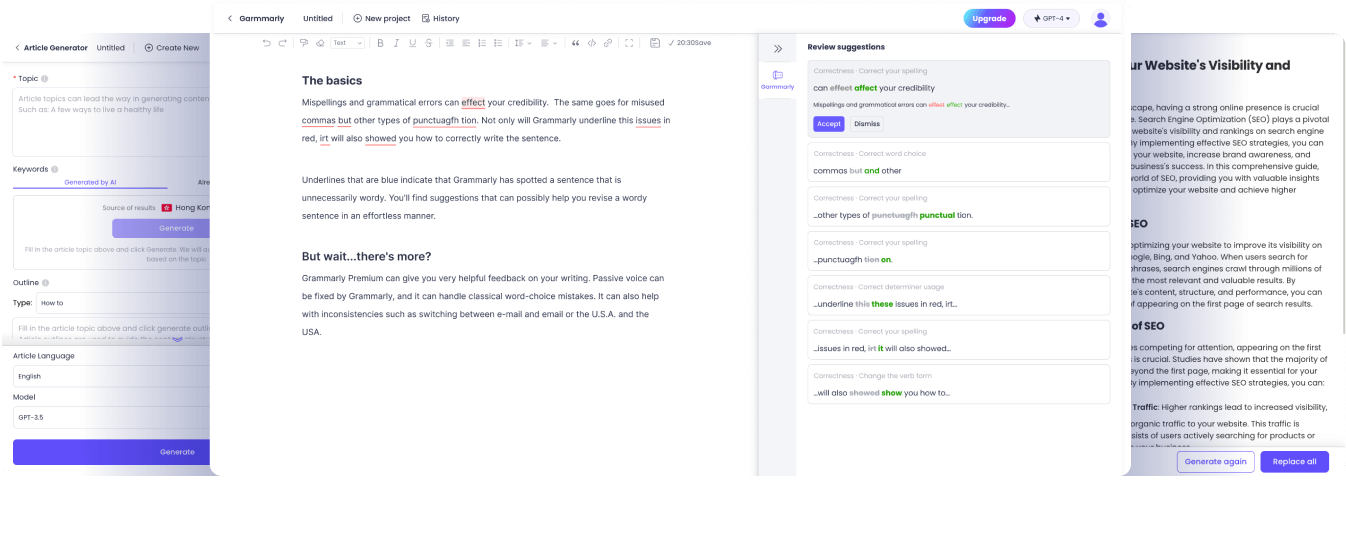Open the user profile avatar
The height and width of the screenshot is (550, 1346).
tap(1100, 18)
